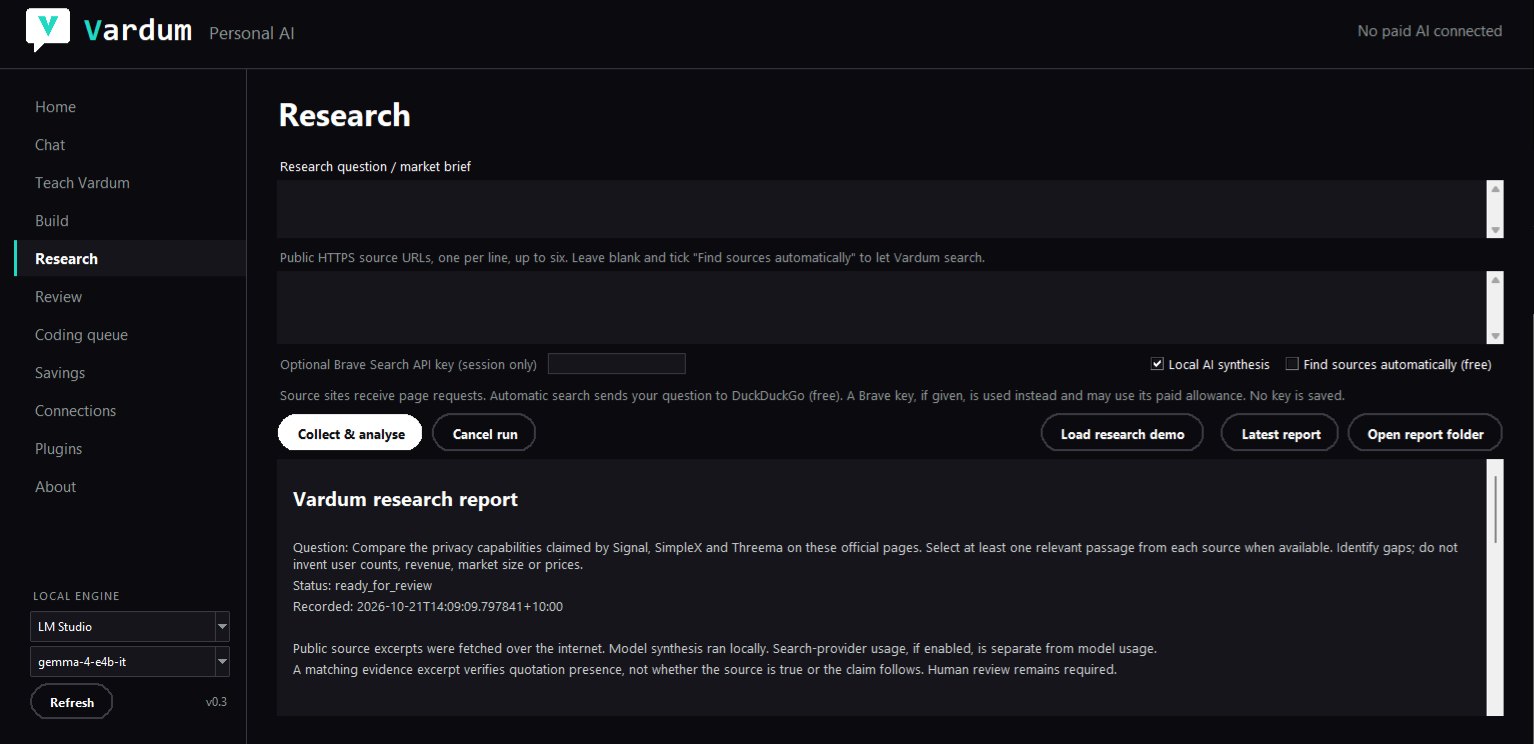Click the up arrow of source URLs scrollbar

pos(1495,280)
